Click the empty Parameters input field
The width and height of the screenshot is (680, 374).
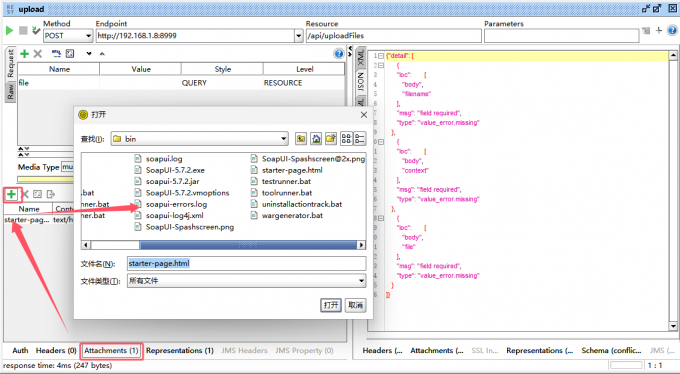click(x=562, y=36)
